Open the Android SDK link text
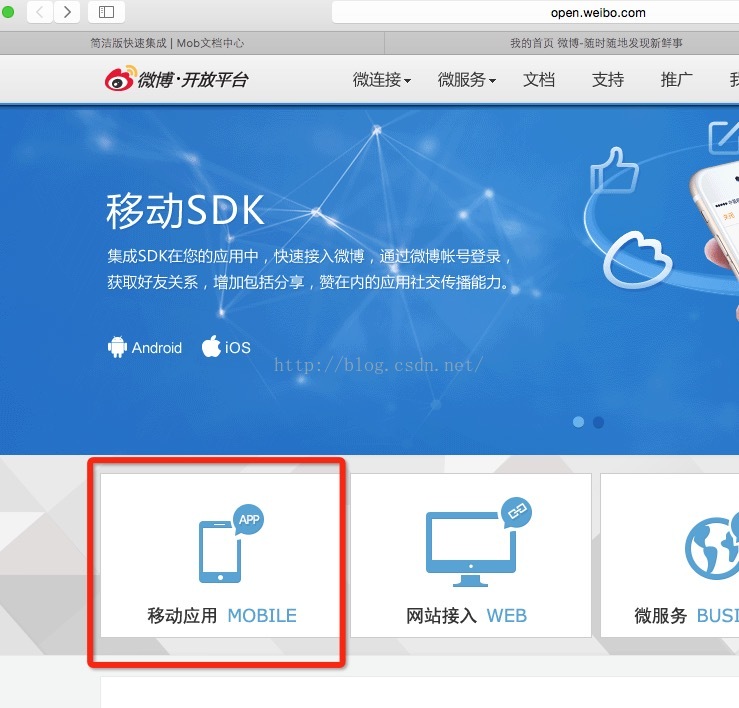The height and width of the screenshot is (708, 739). pyautogui.click(x=156, y=348)
